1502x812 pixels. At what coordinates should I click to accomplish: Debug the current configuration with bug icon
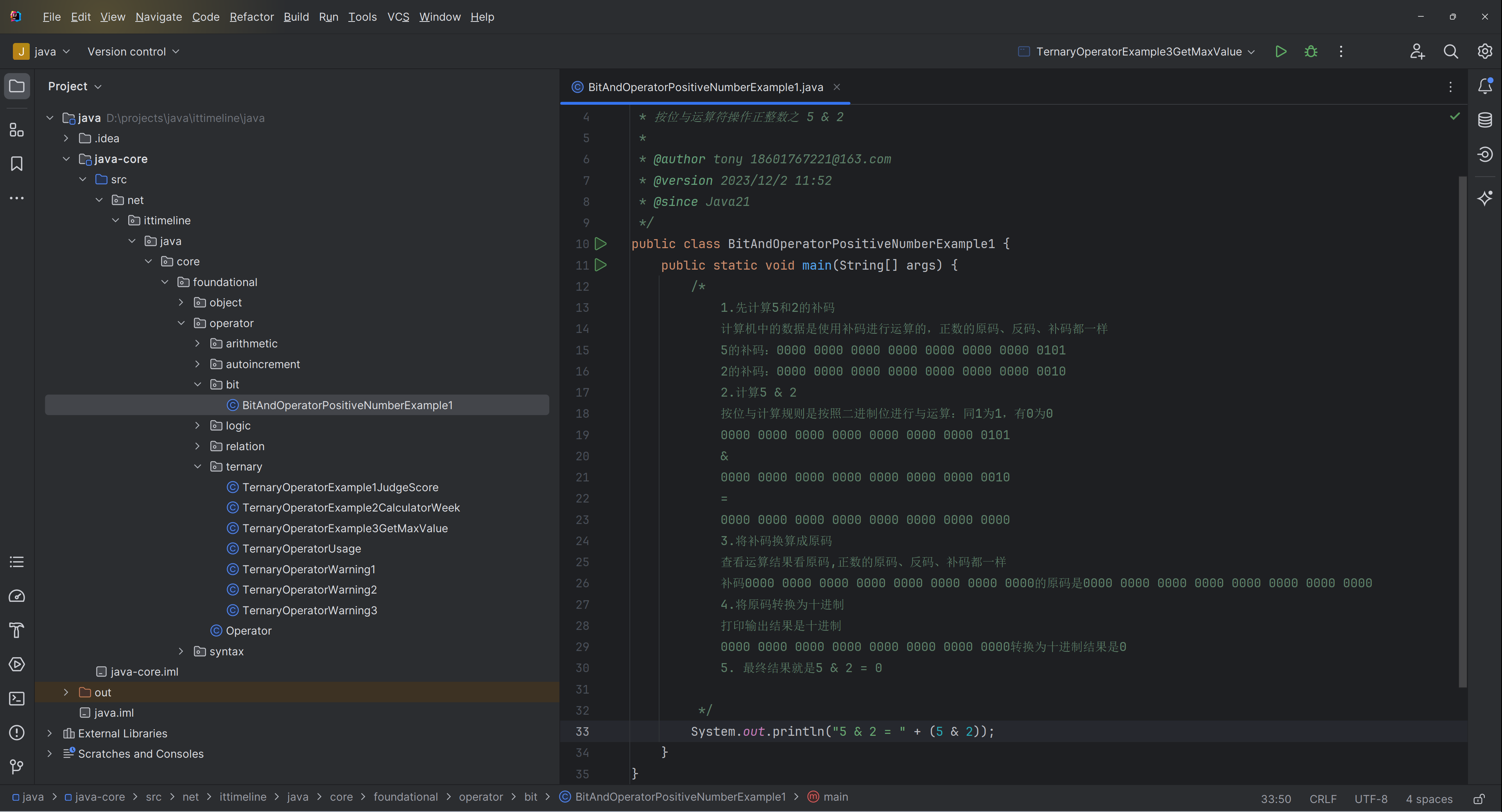pos(1311,51)
